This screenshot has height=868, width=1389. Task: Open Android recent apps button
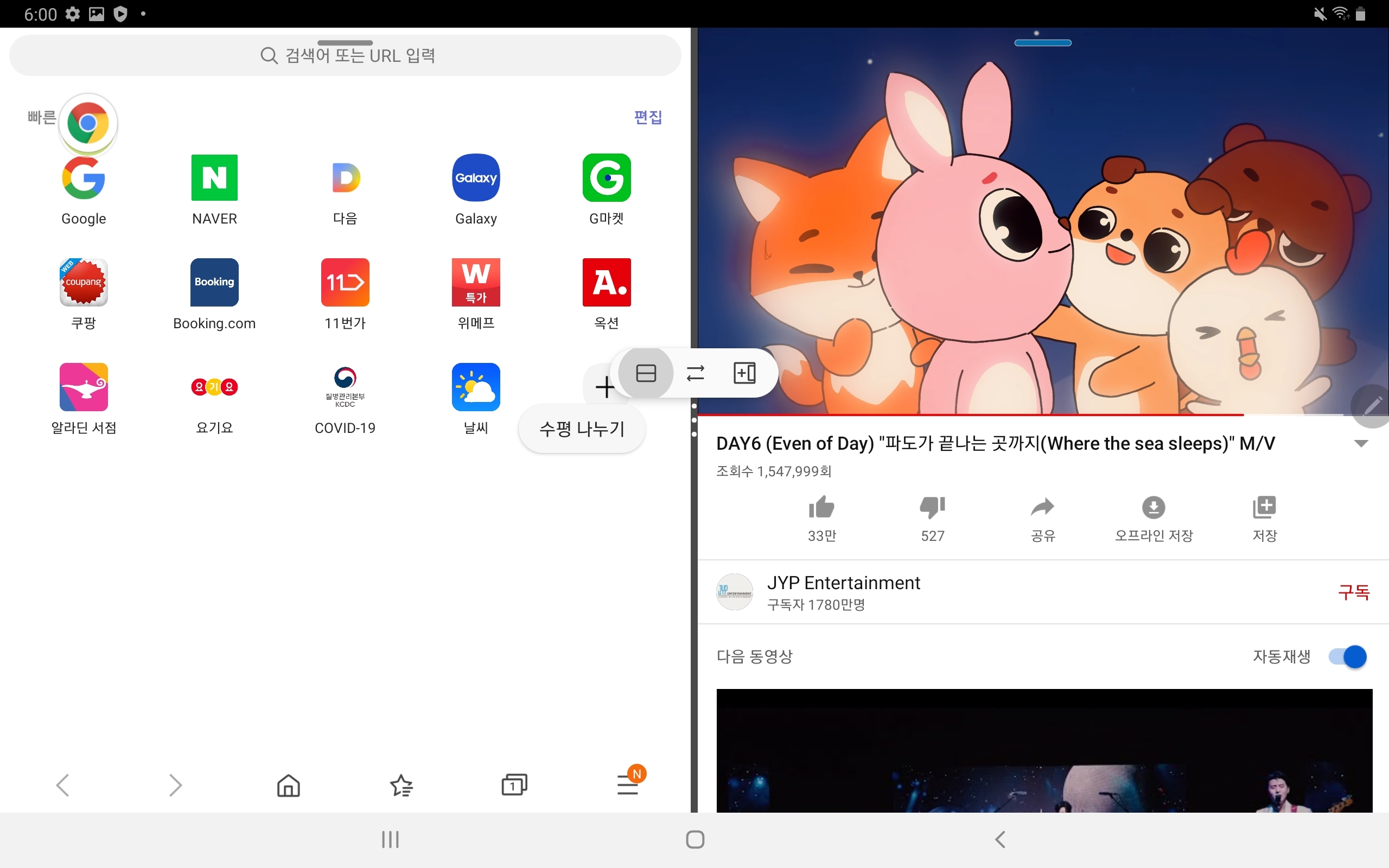390,839
